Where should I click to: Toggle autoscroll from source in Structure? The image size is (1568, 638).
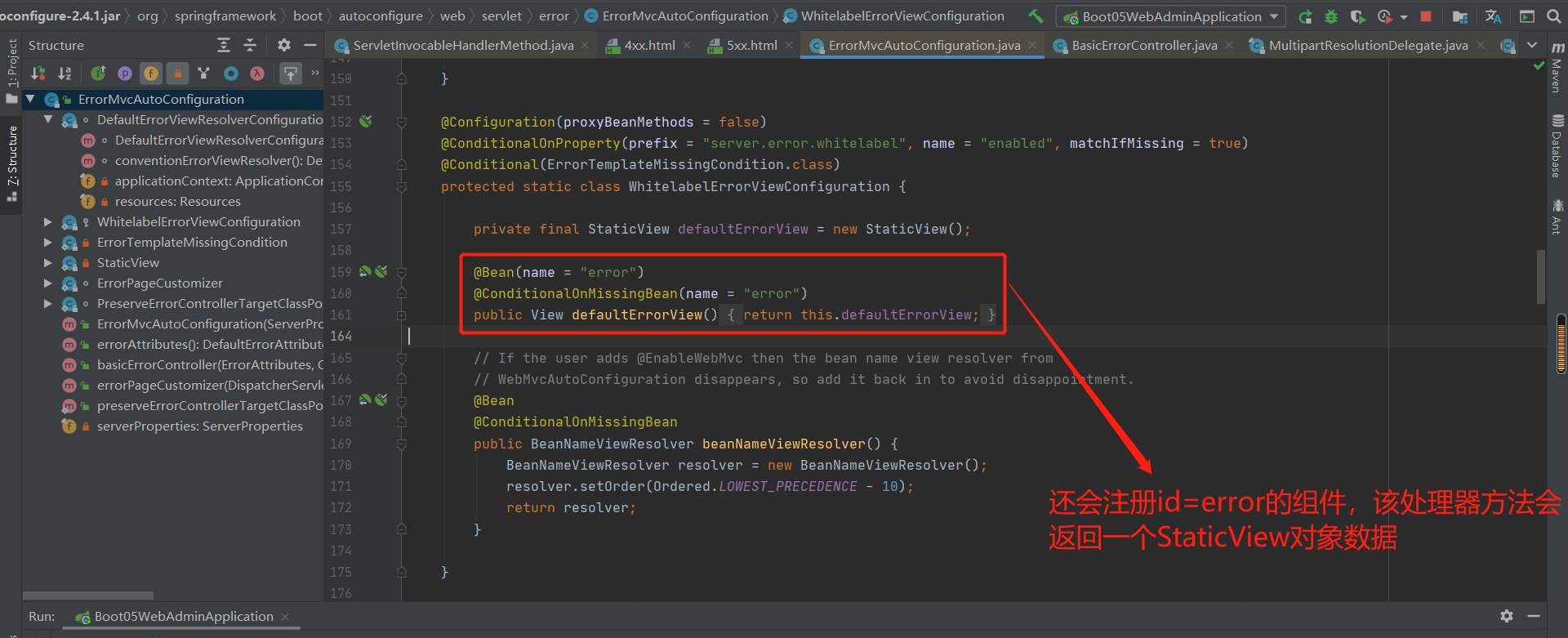290,74
